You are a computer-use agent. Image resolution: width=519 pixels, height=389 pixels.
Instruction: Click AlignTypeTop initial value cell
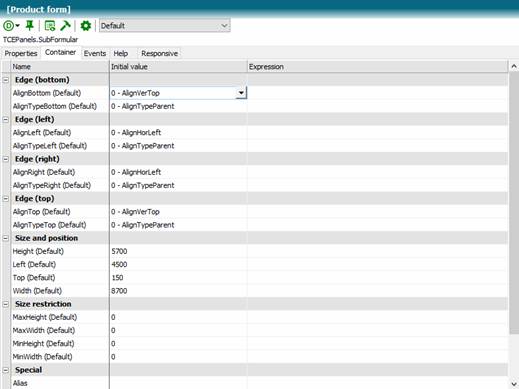178,225
